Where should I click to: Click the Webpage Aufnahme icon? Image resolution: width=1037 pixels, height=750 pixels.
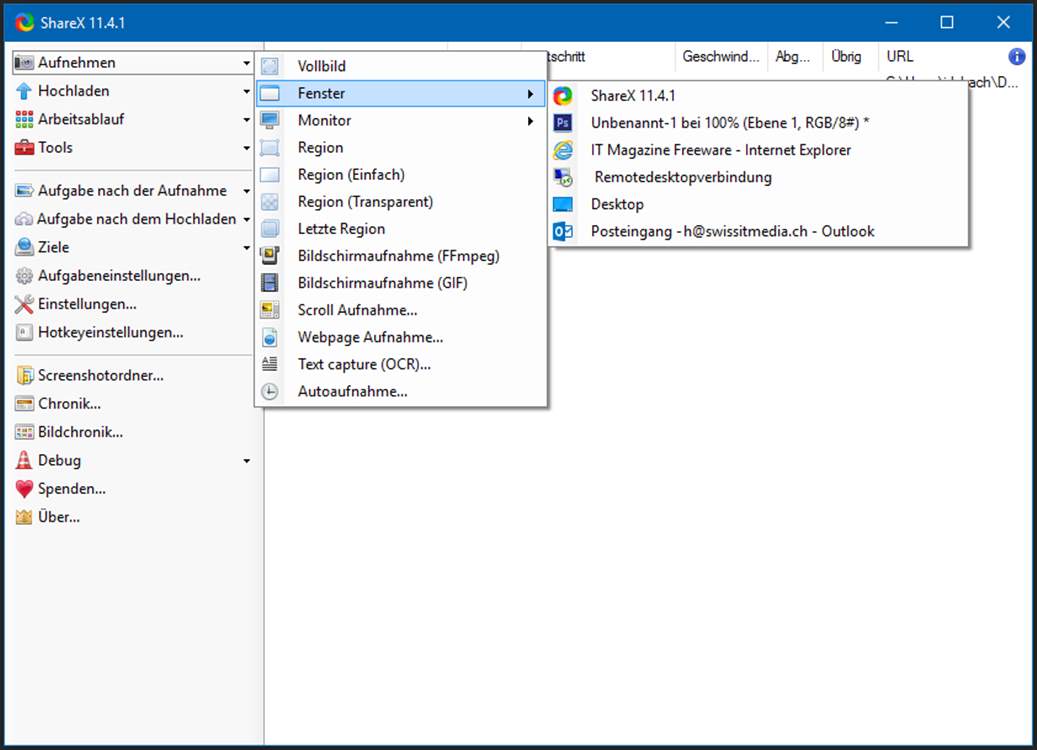tap(270, 337)
